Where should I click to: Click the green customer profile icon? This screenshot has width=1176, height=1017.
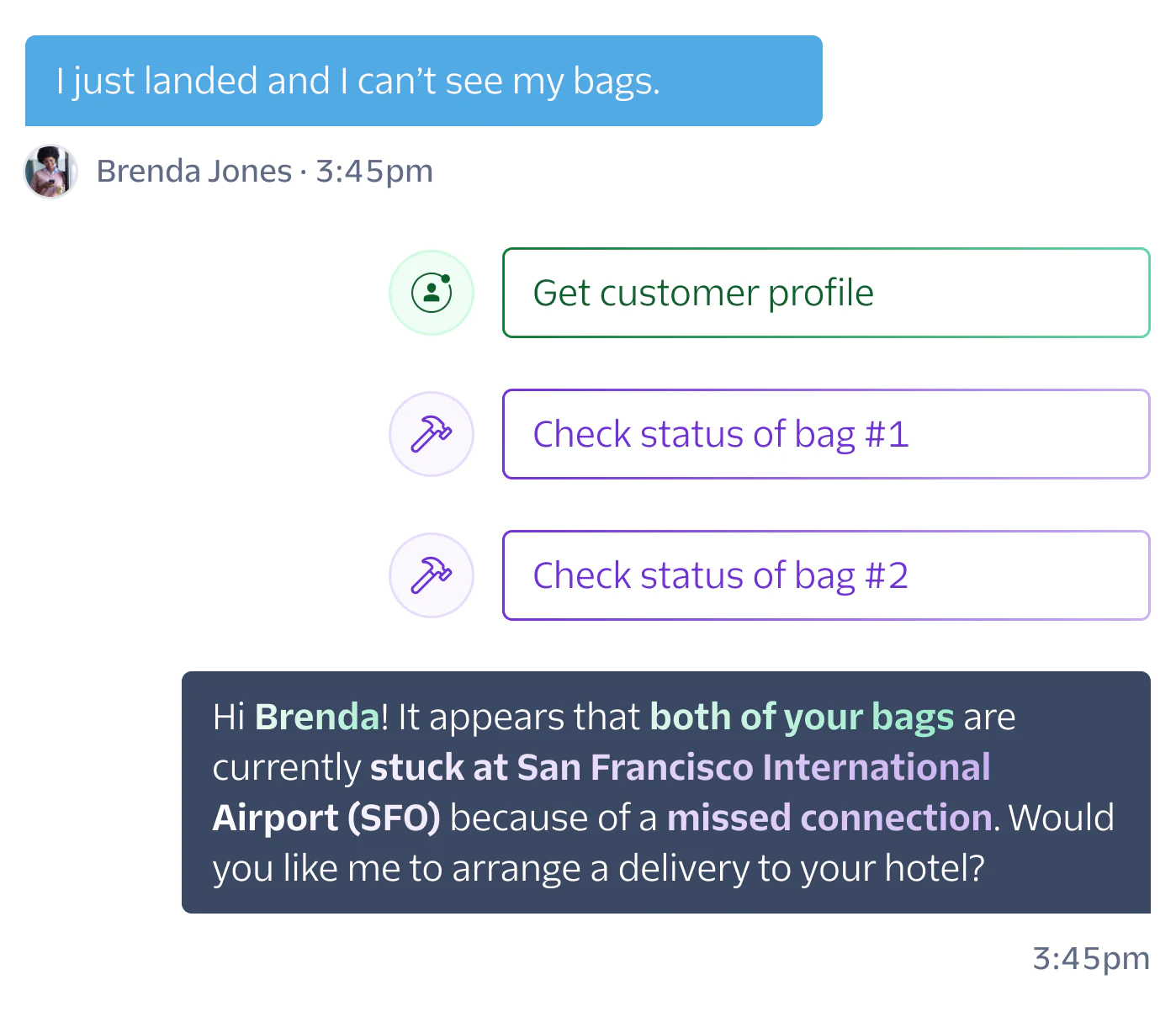coord(432,293)
